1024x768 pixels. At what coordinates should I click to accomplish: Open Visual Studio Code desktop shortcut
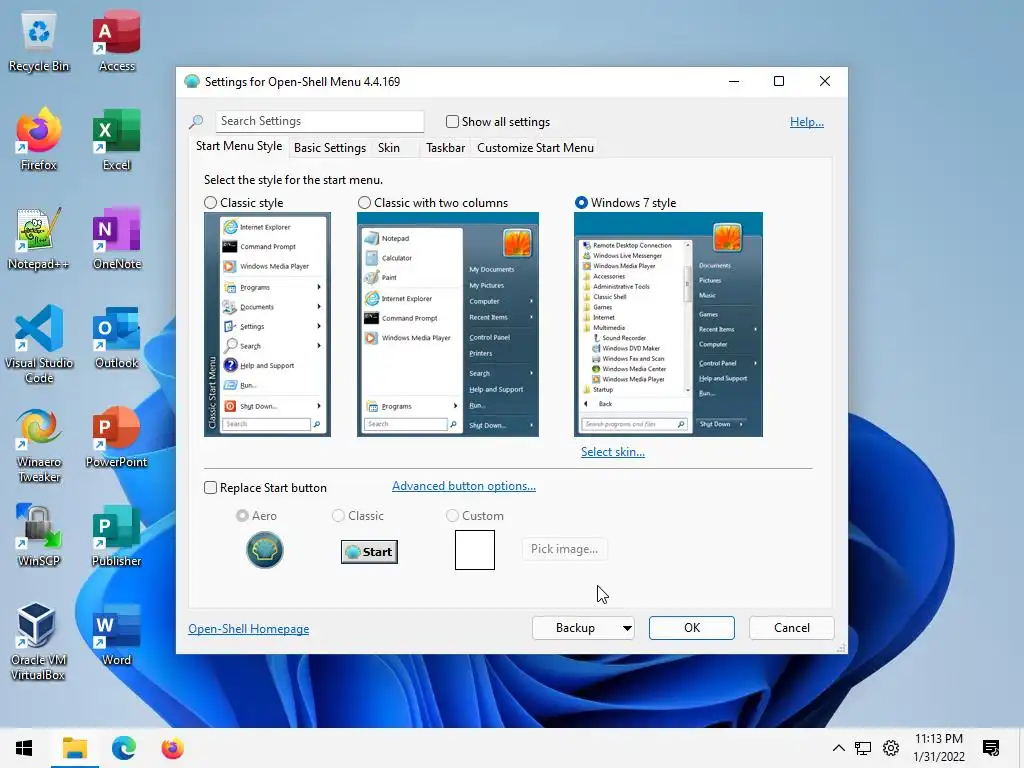39,344
